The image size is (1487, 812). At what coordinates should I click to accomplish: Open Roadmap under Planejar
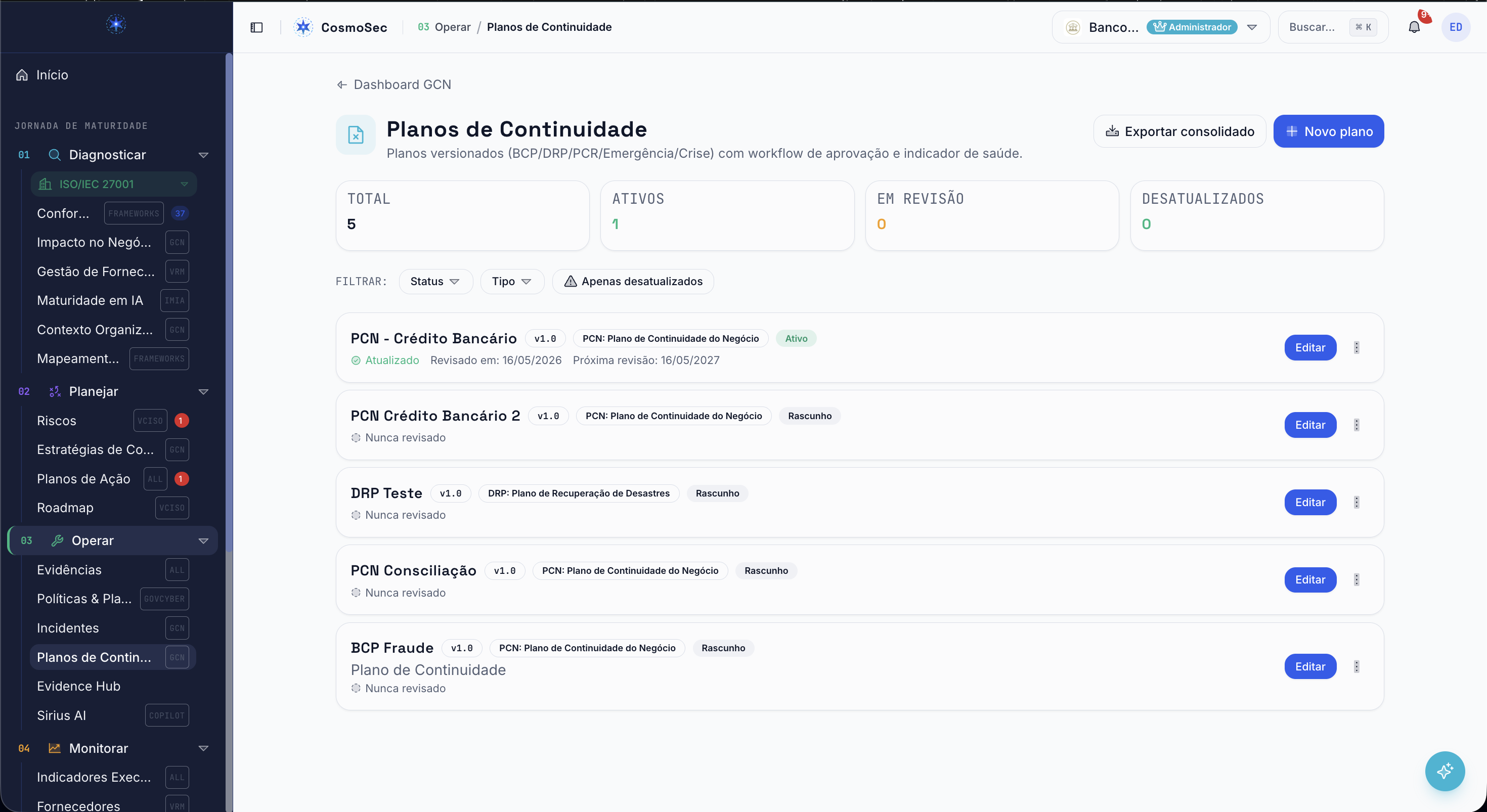click(113, 508)
